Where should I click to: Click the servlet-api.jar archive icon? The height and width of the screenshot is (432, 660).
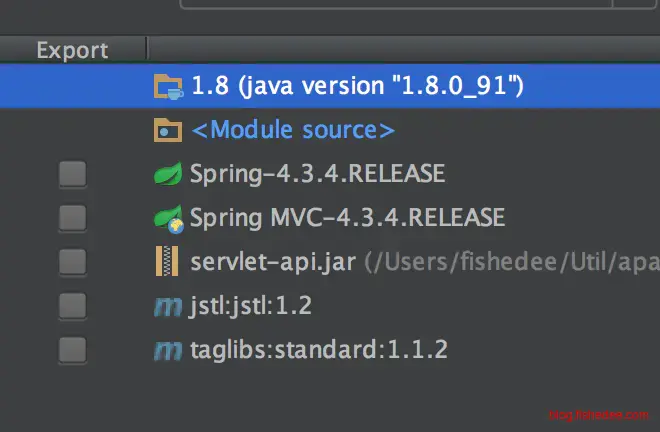(x=167, y=261)
